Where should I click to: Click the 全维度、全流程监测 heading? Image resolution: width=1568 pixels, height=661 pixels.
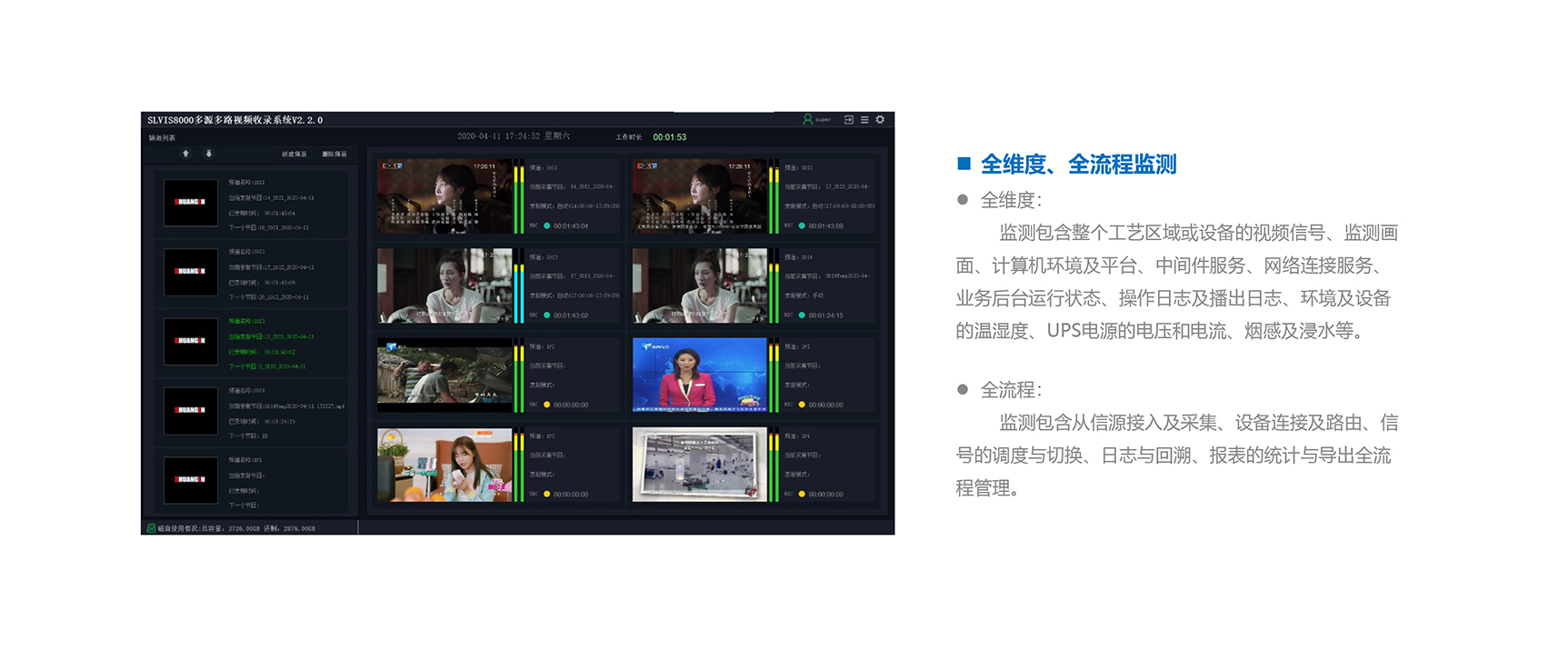click(x=1078, y=165)
